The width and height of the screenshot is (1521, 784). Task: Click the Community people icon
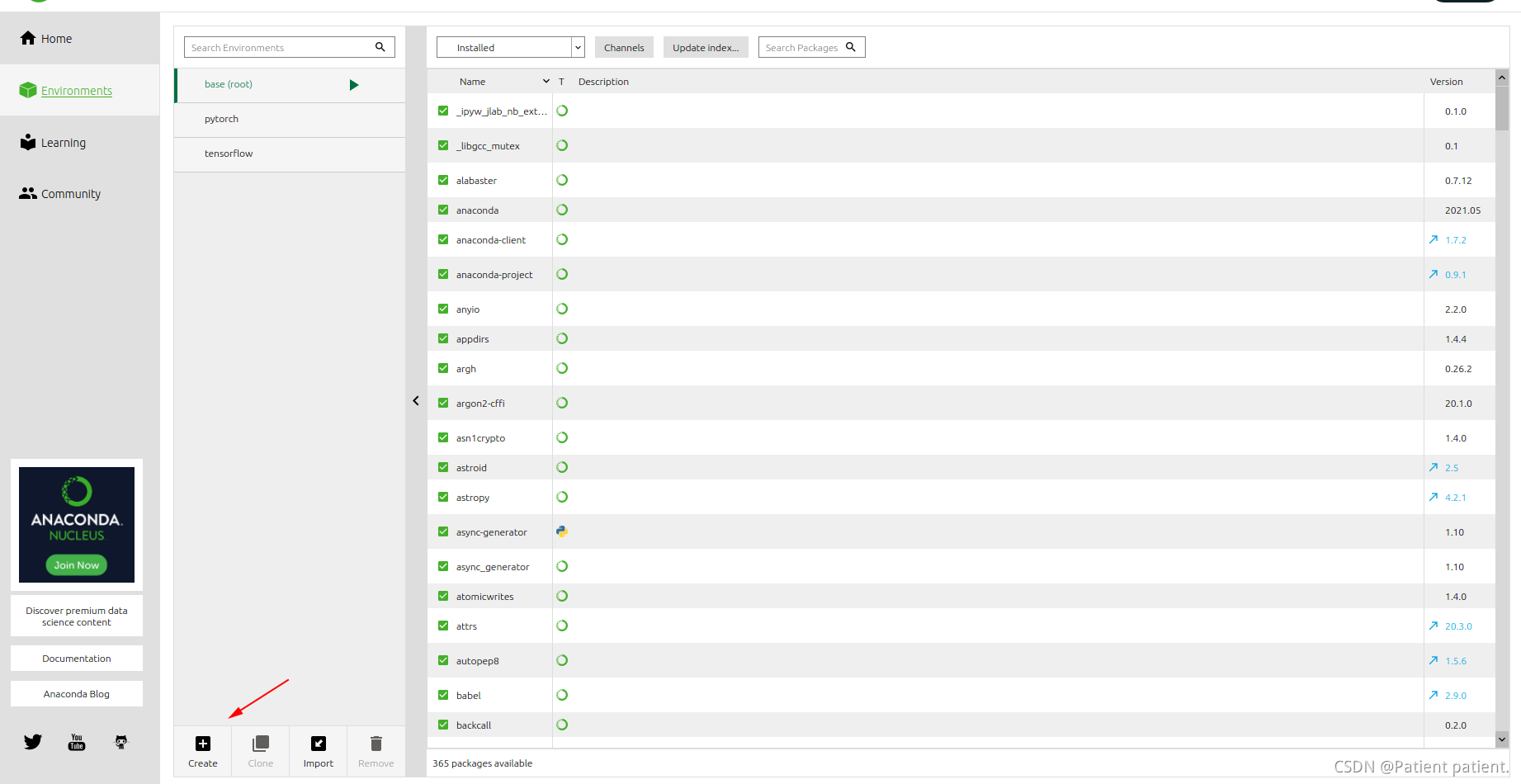pos(28,193)
